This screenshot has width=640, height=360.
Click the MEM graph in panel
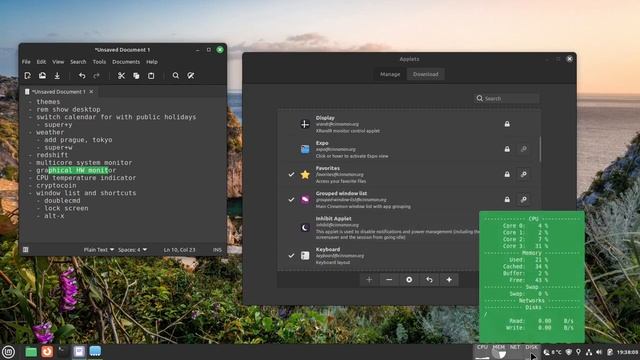[x=498, y=352]
